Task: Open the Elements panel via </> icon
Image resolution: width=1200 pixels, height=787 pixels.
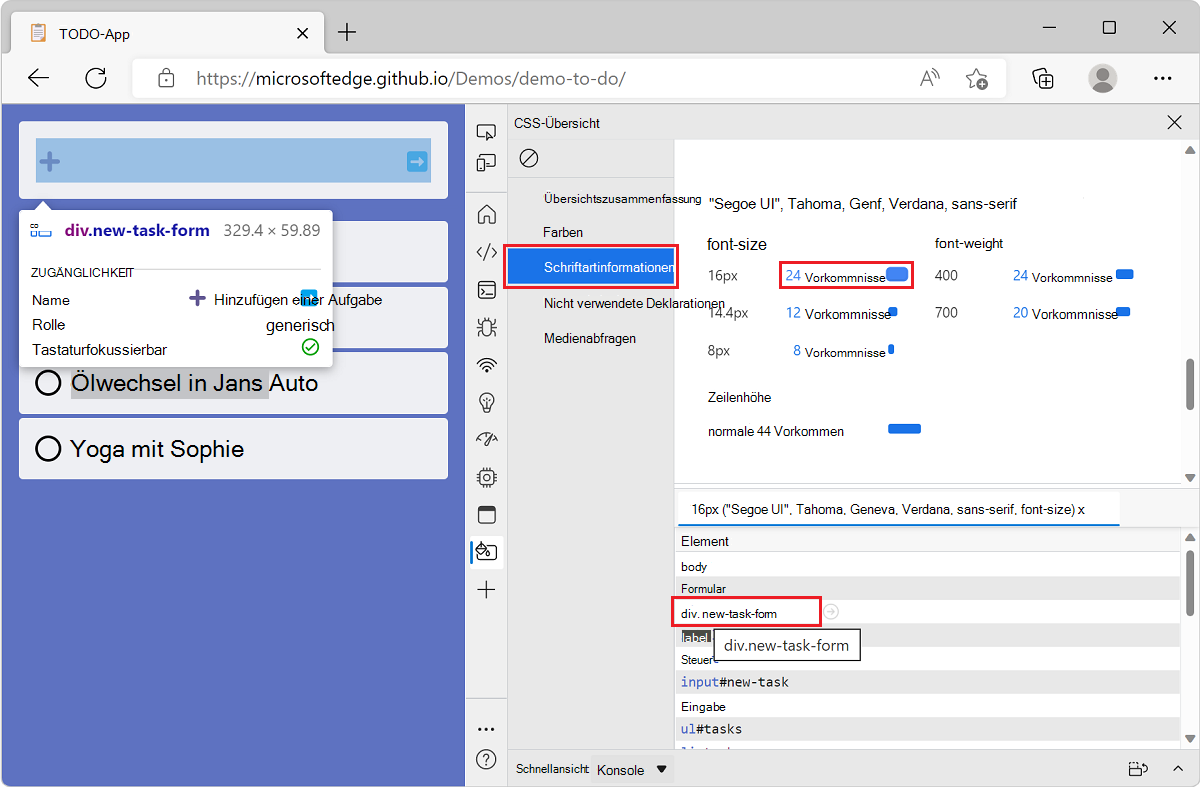Action: (x=486, y=252)
